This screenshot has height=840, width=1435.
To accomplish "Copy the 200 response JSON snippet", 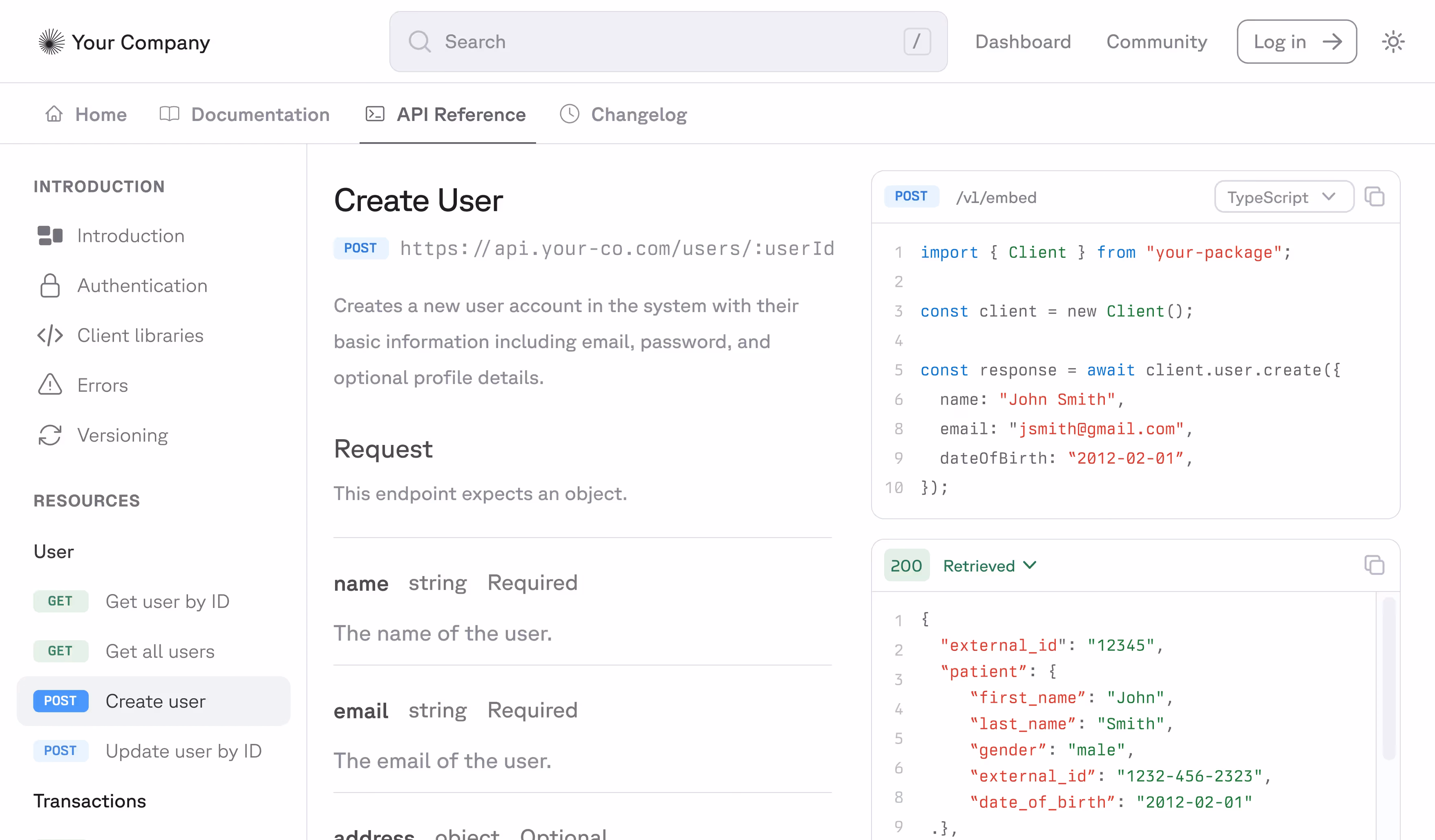I will 1374,565.
